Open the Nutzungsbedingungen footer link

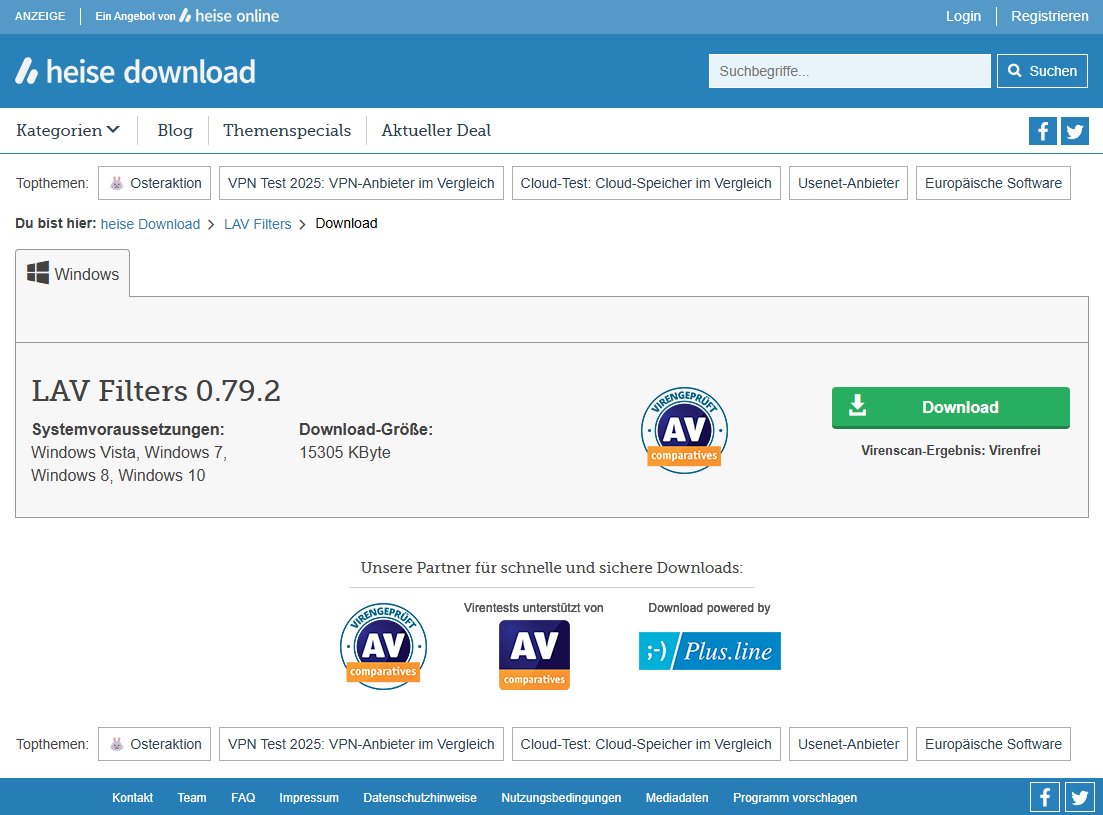(561, 797)
